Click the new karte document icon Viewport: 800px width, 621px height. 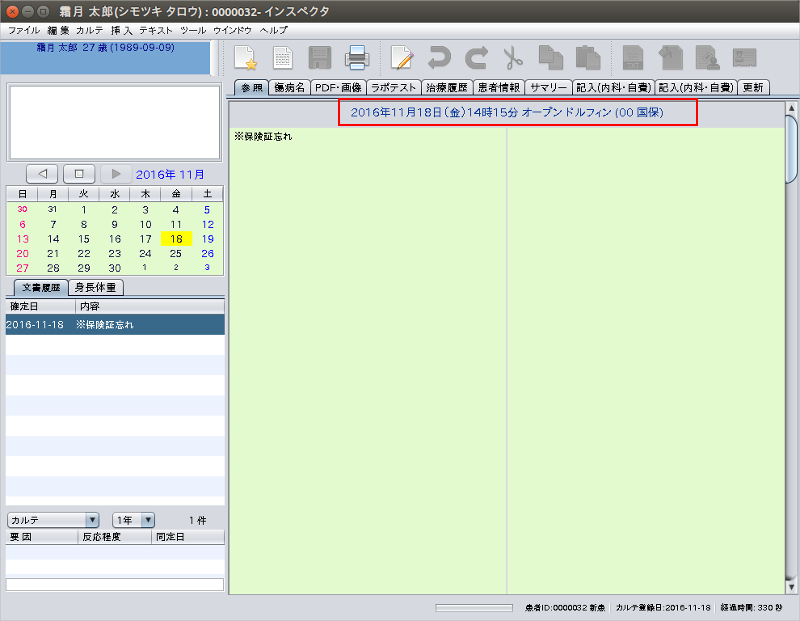pos(246,58)
